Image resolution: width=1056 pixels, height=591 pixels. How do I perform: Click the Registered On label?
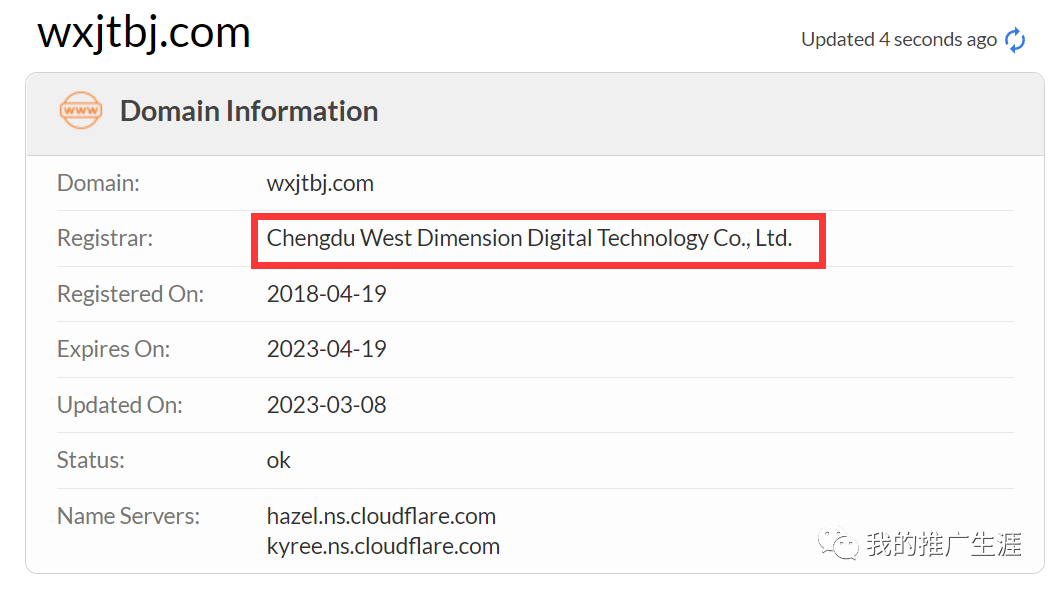point(130,294)
